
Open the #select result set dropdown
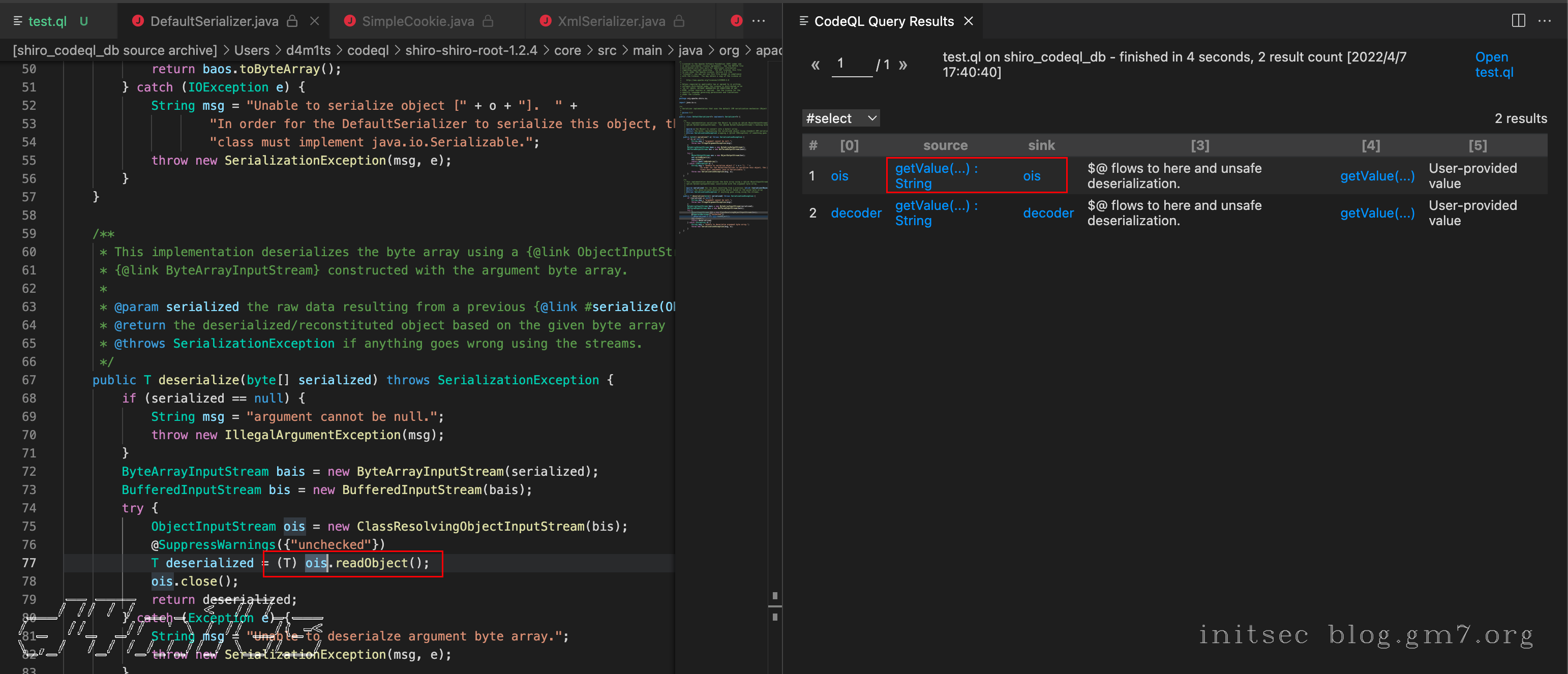click(x=840, y=118)
